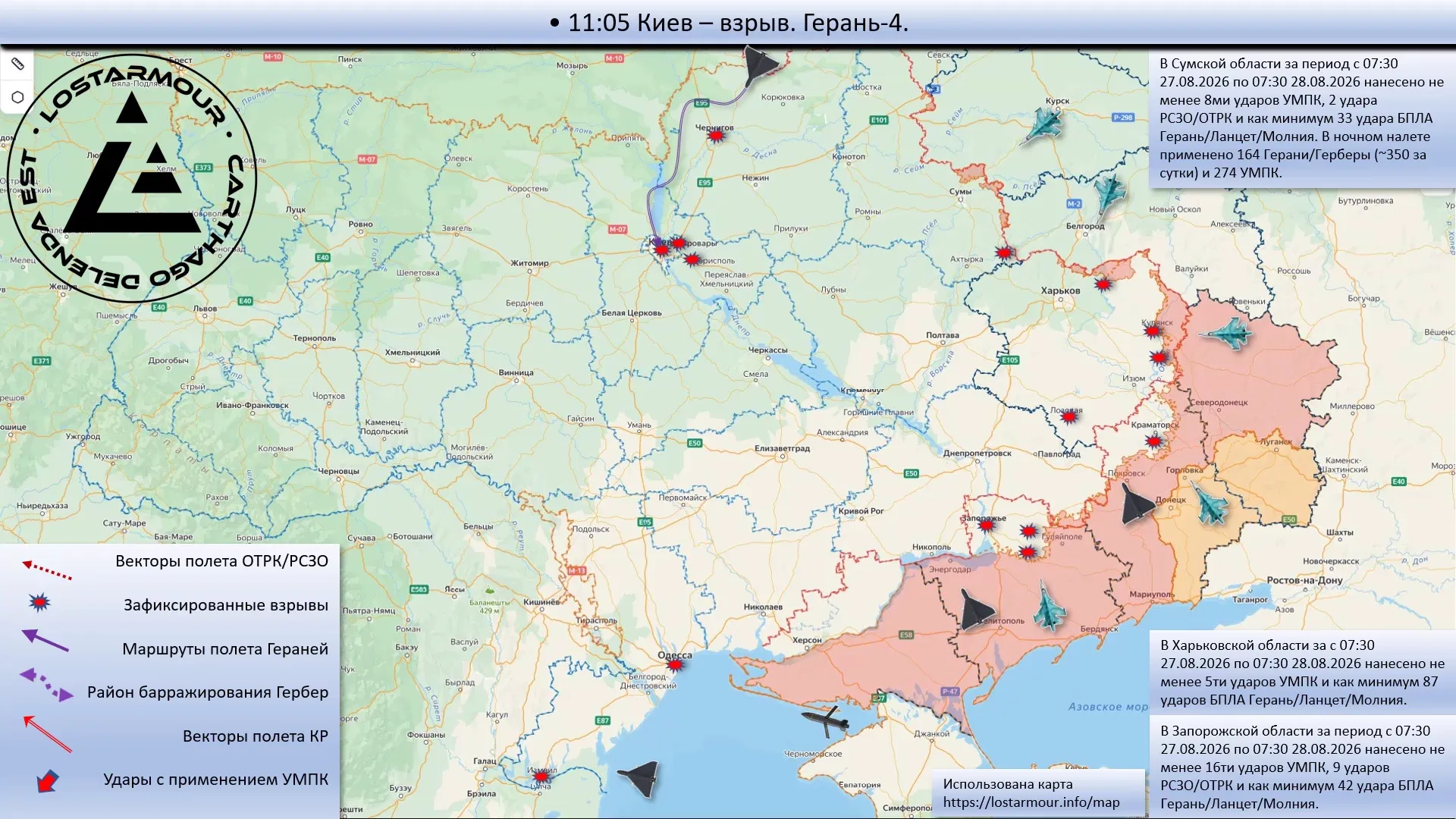The image size is (1456, 819).
Task: Click the legend label 'Удары с применением УМПК'
Action: pyautogui.click(x=216, y=780)
